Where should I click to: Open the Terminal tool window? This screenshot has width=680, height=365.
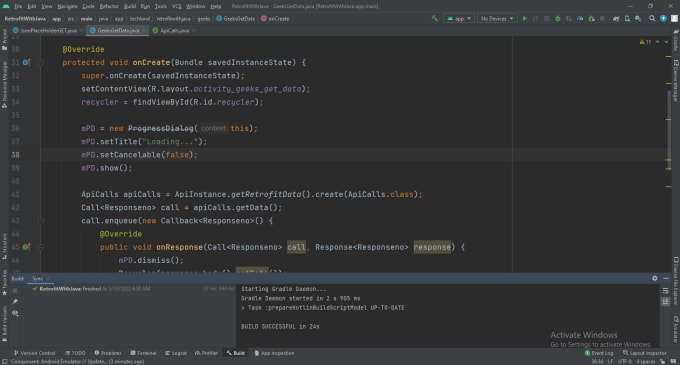143,353
